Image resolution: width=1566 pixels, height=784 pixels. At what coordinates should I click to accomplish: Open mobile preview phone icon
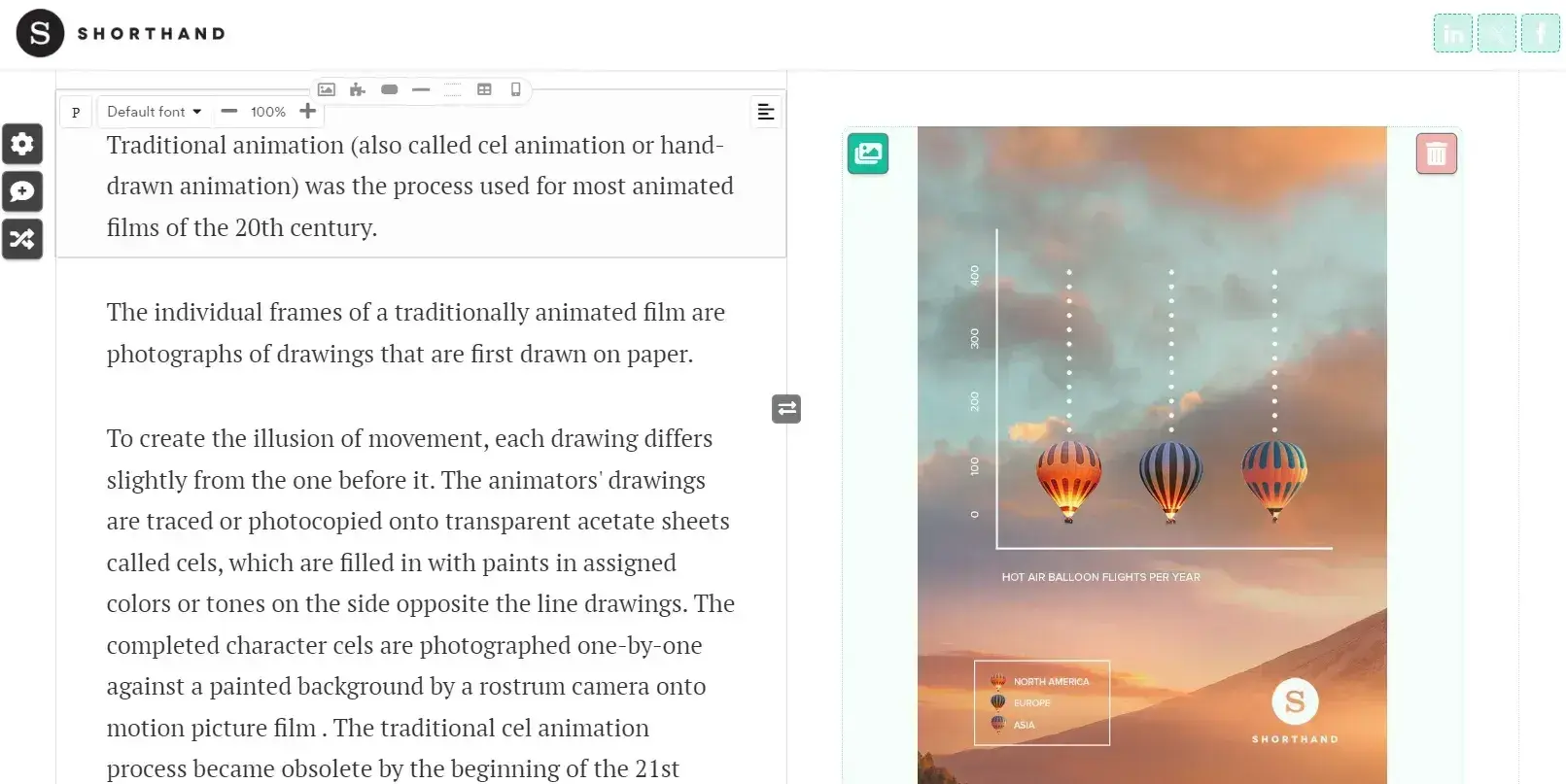coord(516,89)
